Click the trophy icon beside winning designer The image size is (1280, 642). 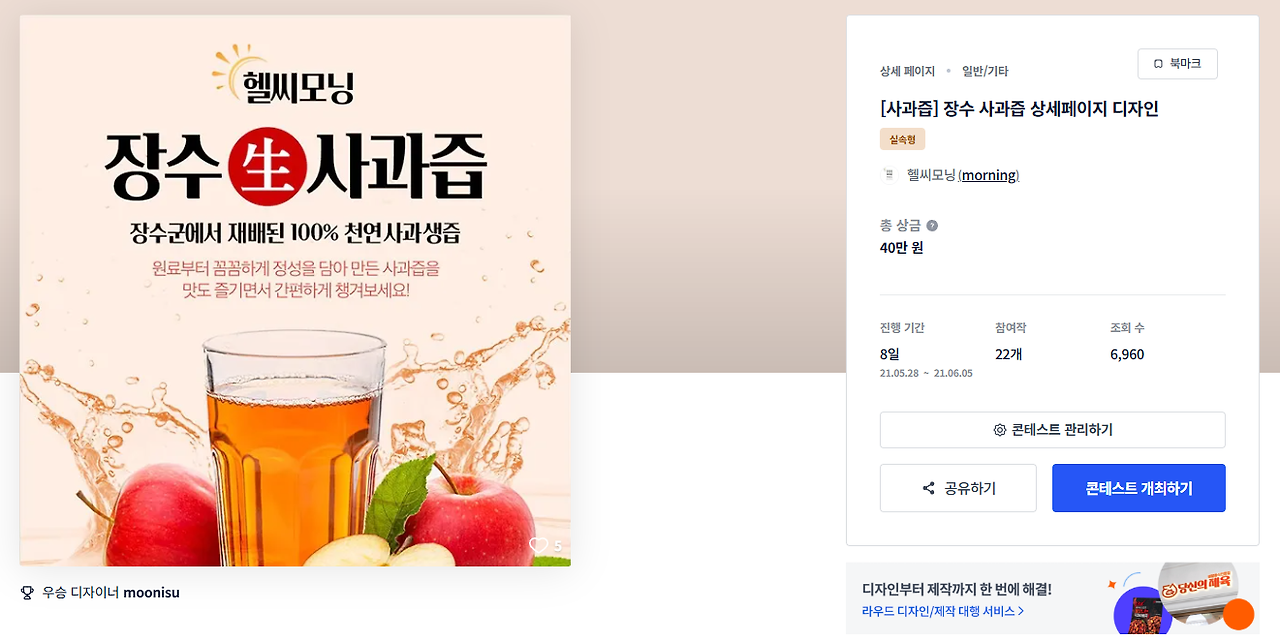(x=27, y=593)
